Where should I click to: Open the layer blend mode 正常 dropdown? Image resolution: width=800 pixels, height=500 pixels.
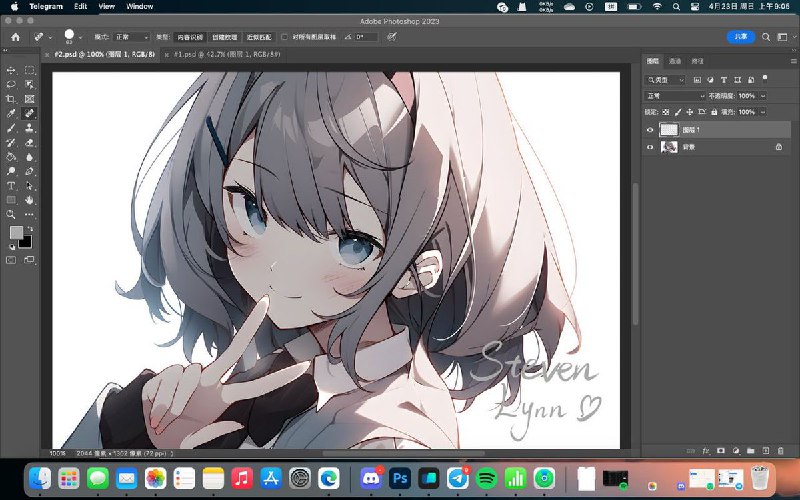[x=672, y=96]
